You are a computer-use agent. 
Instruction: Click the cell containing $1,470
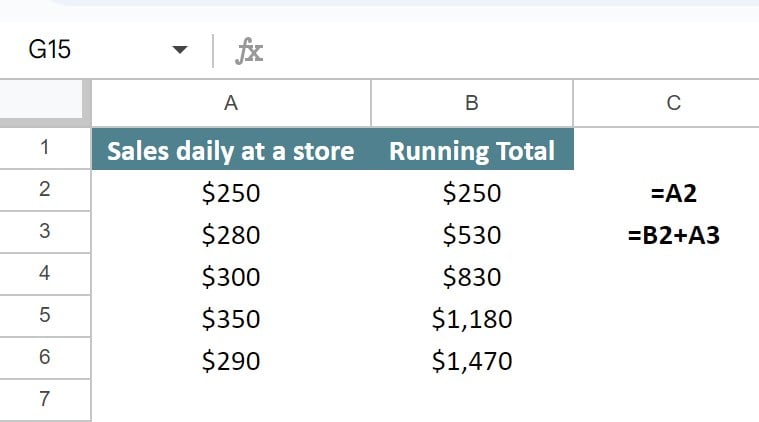tap(472, 361)
